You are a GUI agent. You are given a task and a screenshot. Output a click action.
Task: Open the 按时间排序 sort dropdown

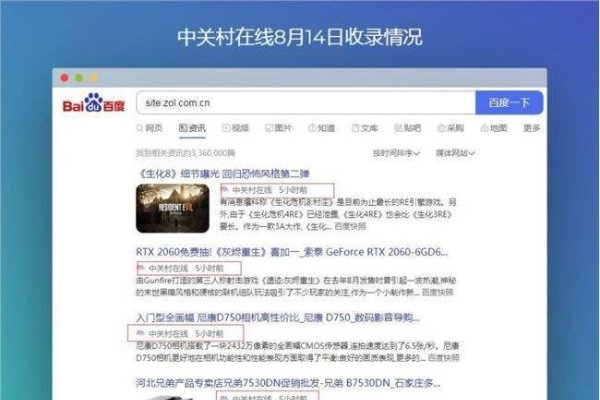pos(396,153)
